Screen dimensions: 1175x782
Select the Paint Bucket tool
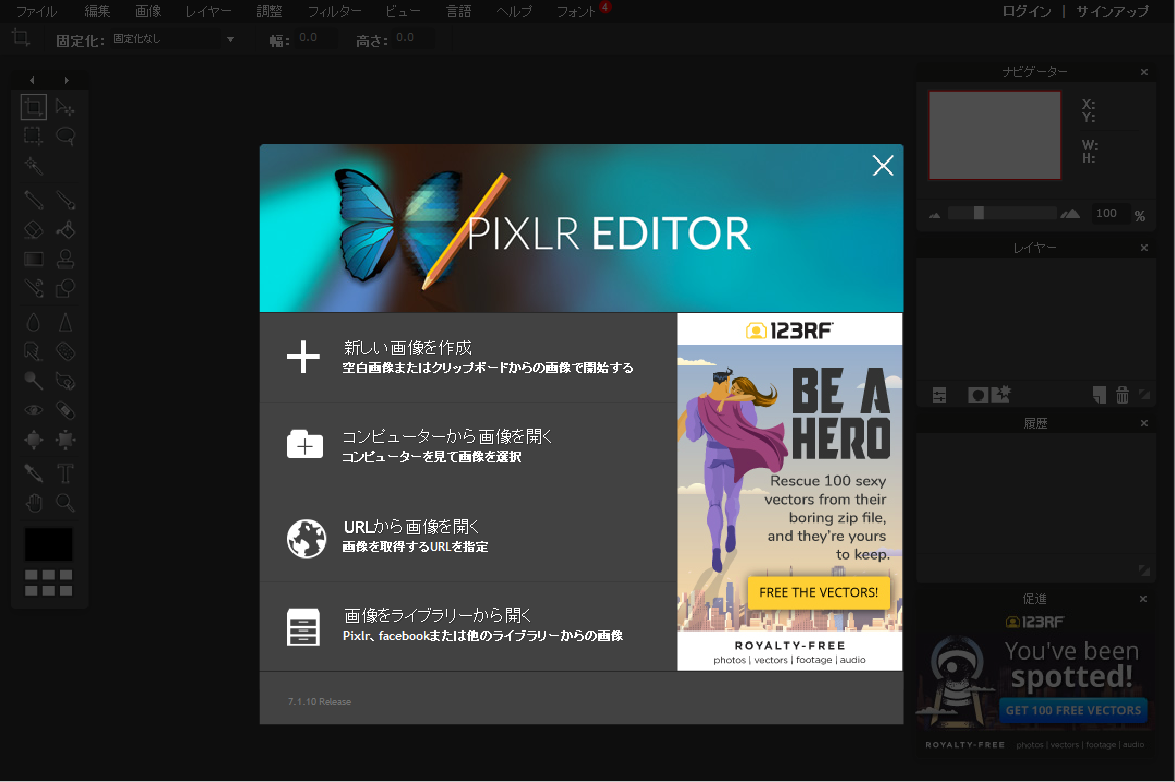point(66,230)
